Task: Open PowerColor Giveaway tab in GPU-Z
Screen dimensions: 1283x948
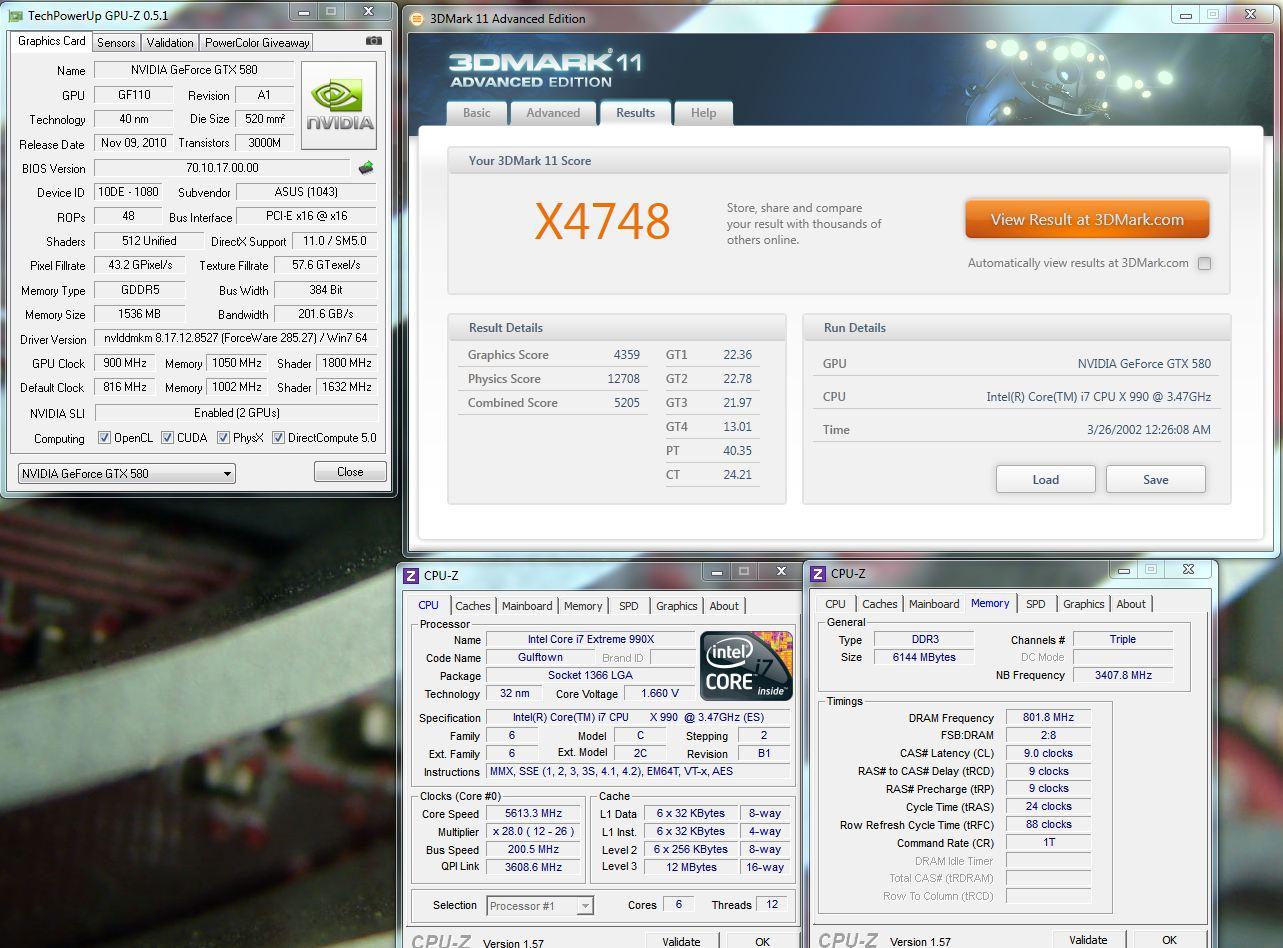Action: click(x=257, y=43)
